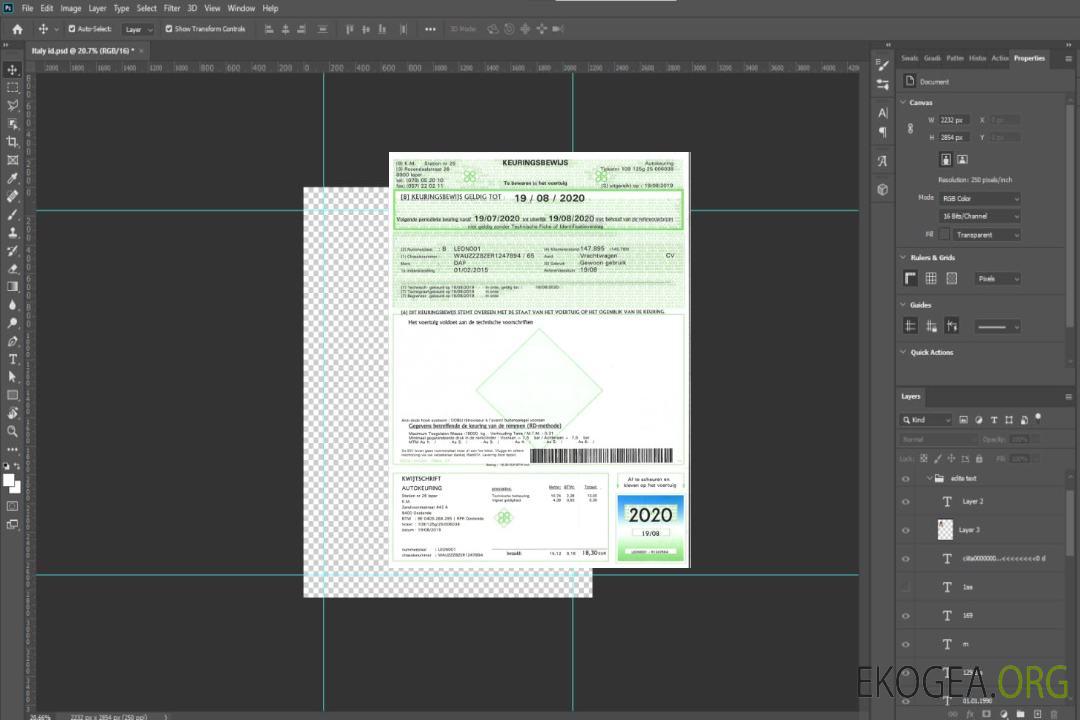Open the Filter menu
Screen dimensions: 1080x720
pos(172,8)
